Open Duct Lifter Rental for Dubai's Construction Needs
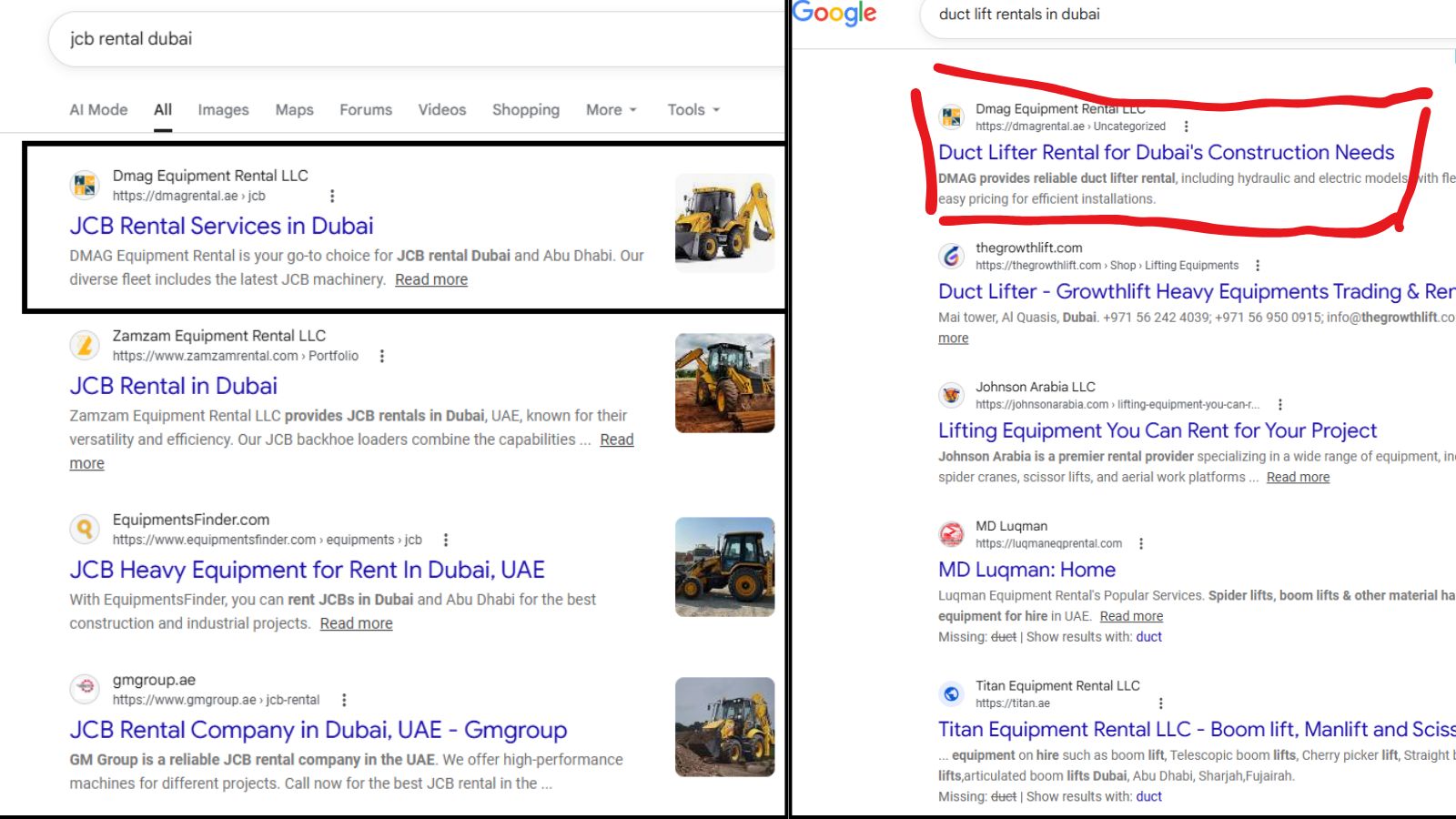1456x819 pixels. coord(1166,152)
